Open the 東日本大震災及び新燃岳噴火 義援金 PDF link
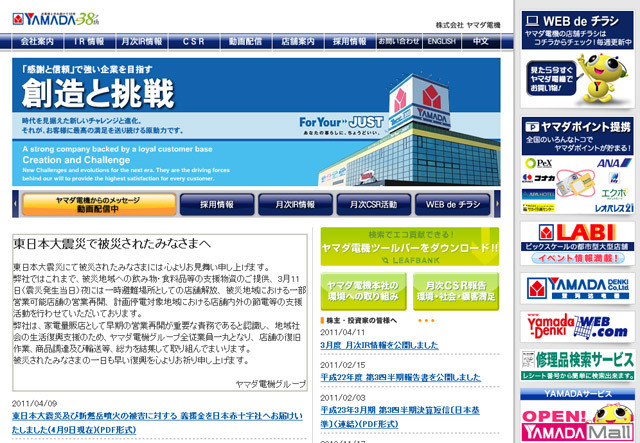 157,423
